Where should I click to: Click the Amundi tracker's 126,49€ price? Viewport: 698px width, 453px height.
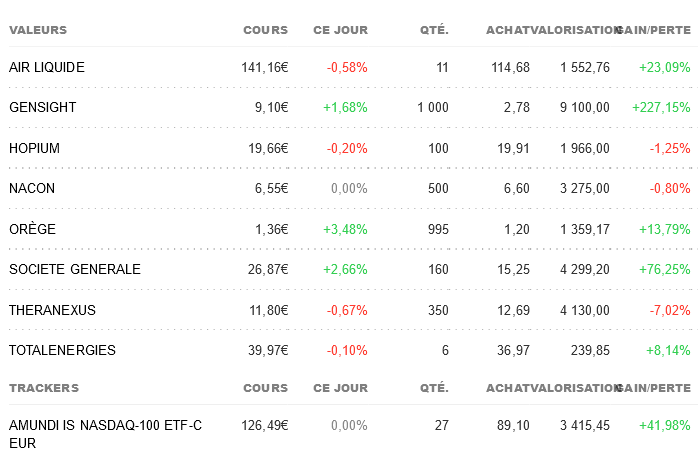tap(265, 425)
